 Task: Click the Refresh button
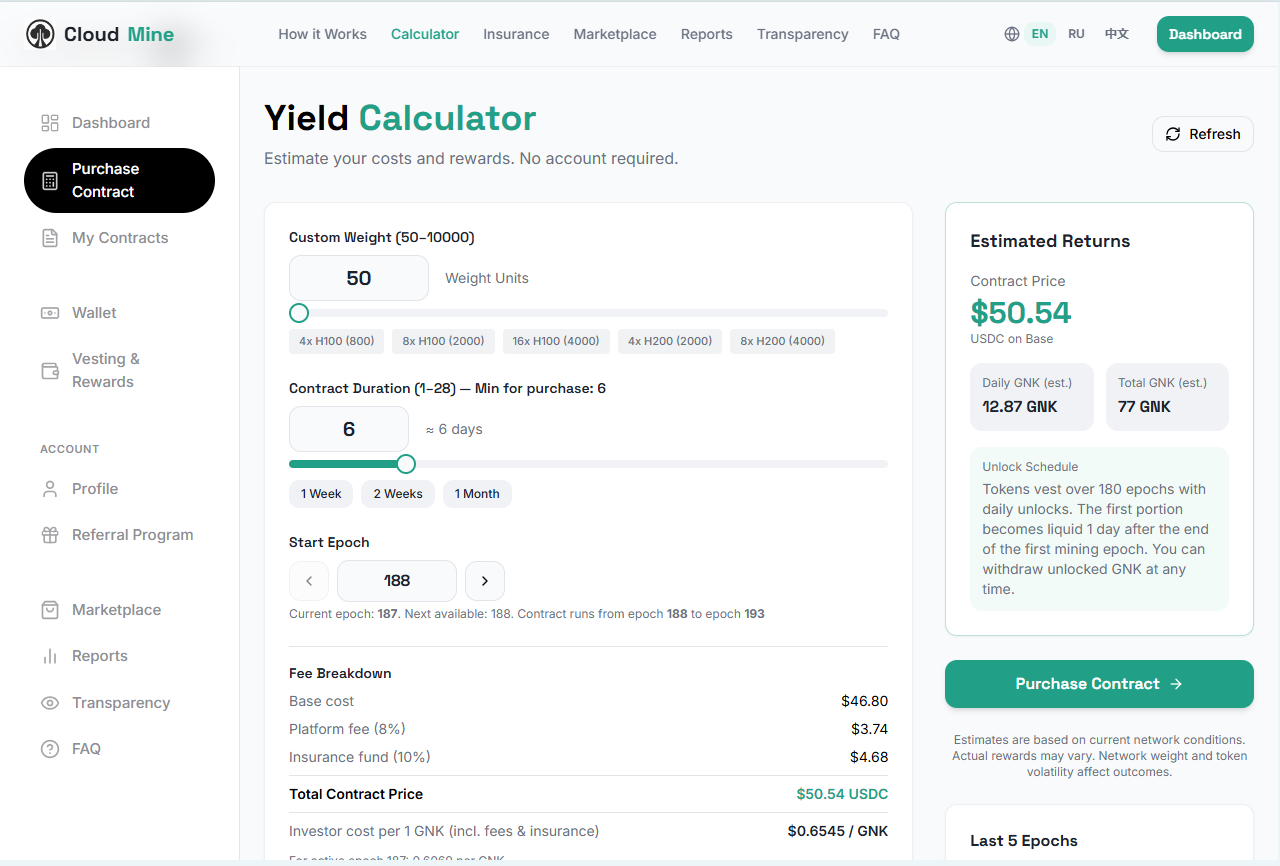(1203, 134)
